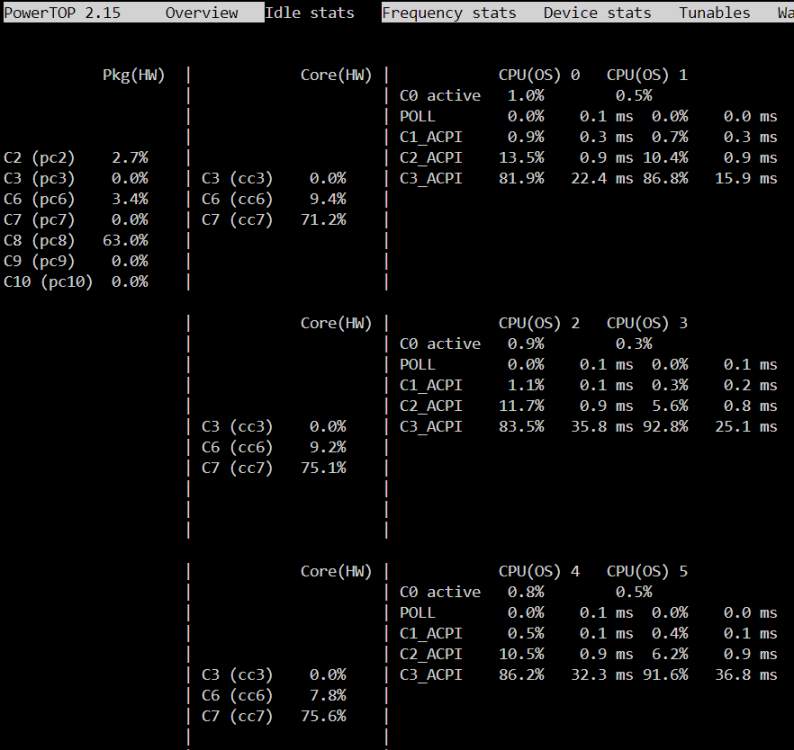Click the 83.5% C3_ACPI value
The width and height of the screenshot is (794, 750).
[x=522, y=426]
